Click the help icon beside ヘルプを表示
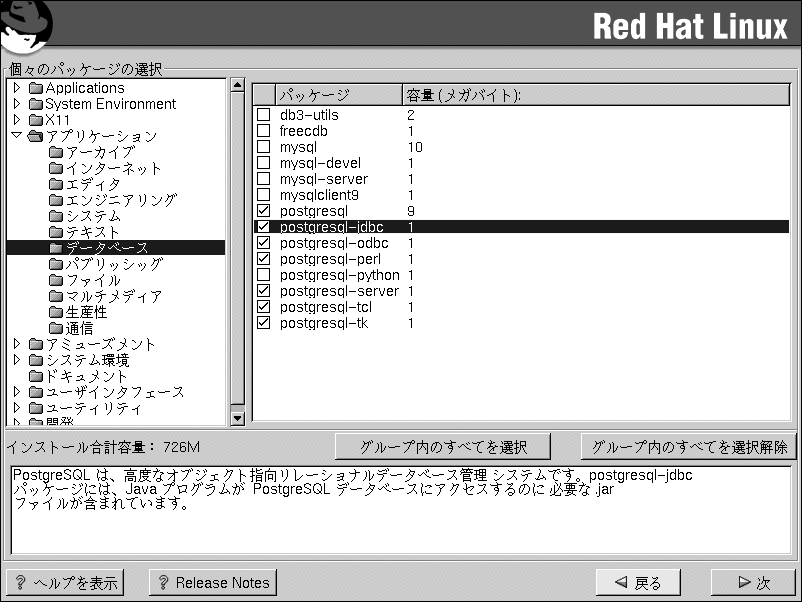 point(20,582)
